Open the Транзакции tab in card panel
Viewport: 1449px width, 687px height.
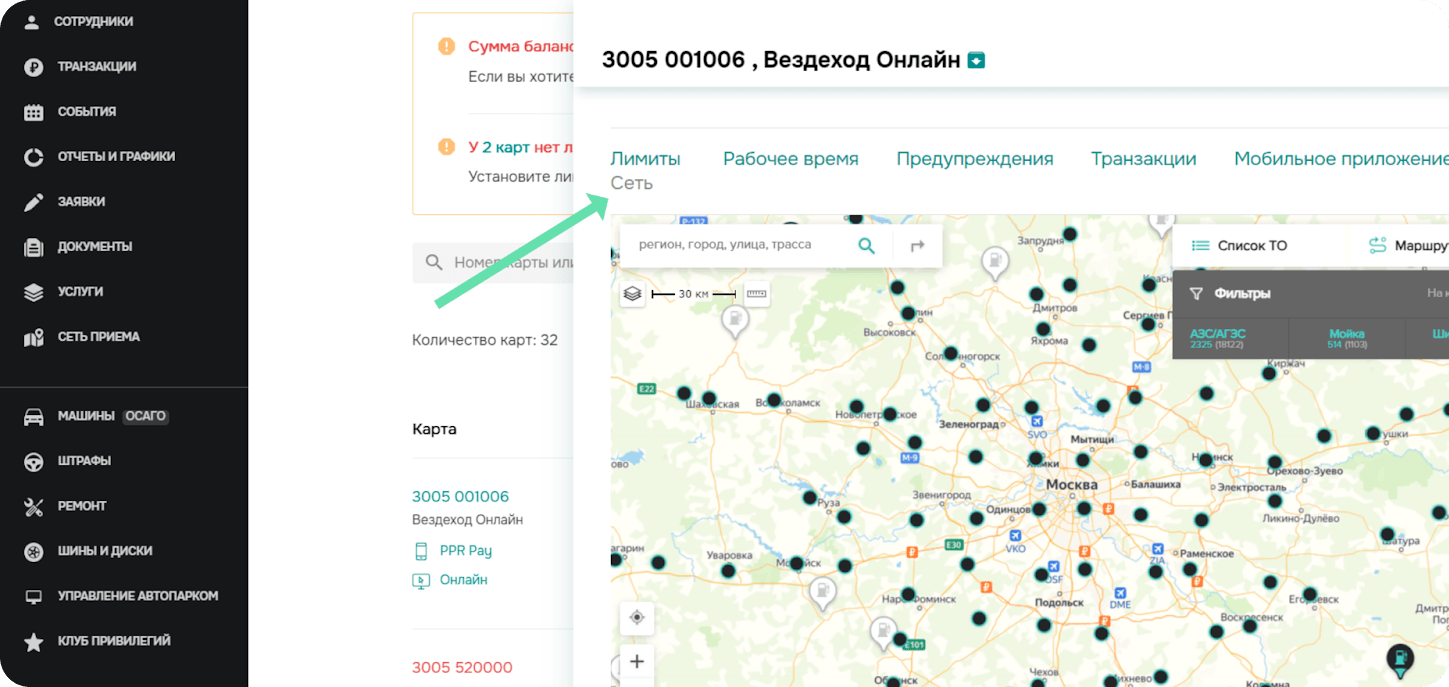(1143, 159)
